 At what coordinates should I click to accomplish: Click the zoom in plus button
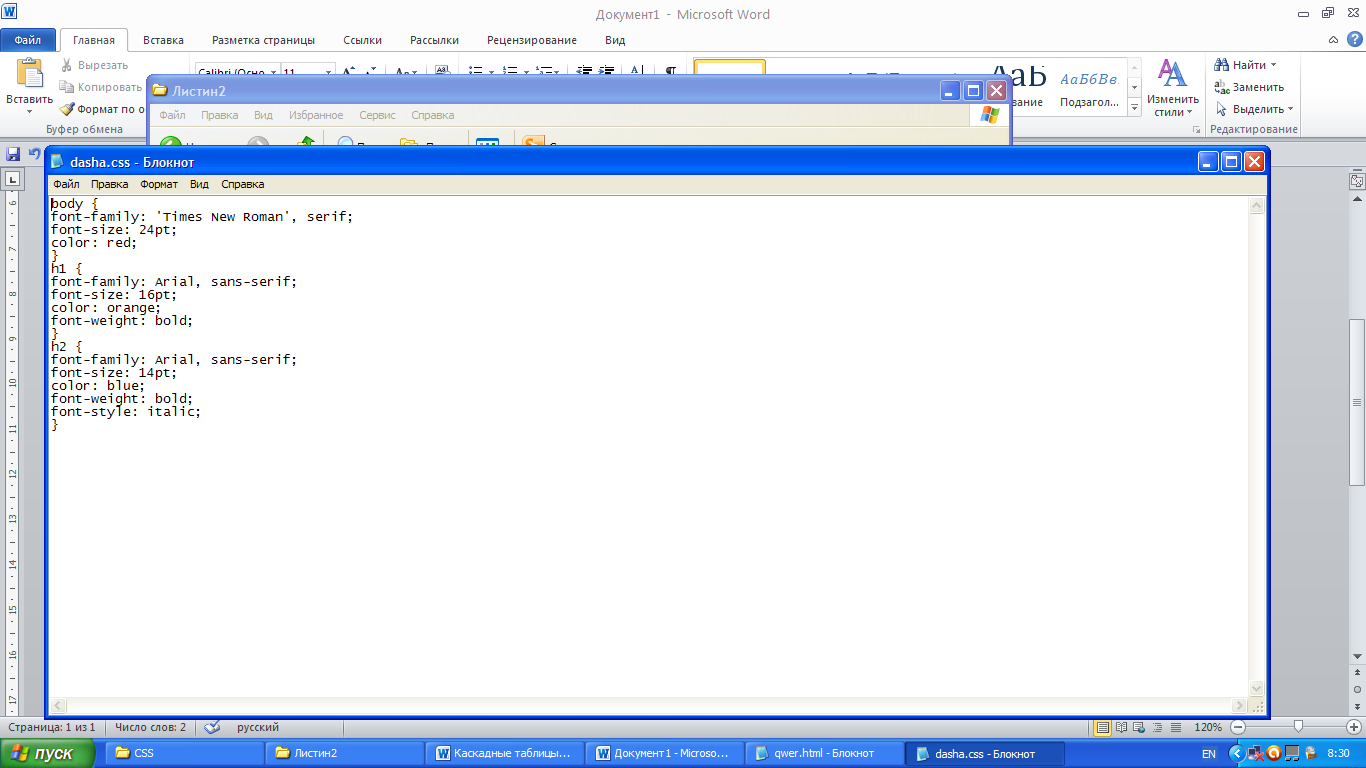click(x=1354, y=727)
